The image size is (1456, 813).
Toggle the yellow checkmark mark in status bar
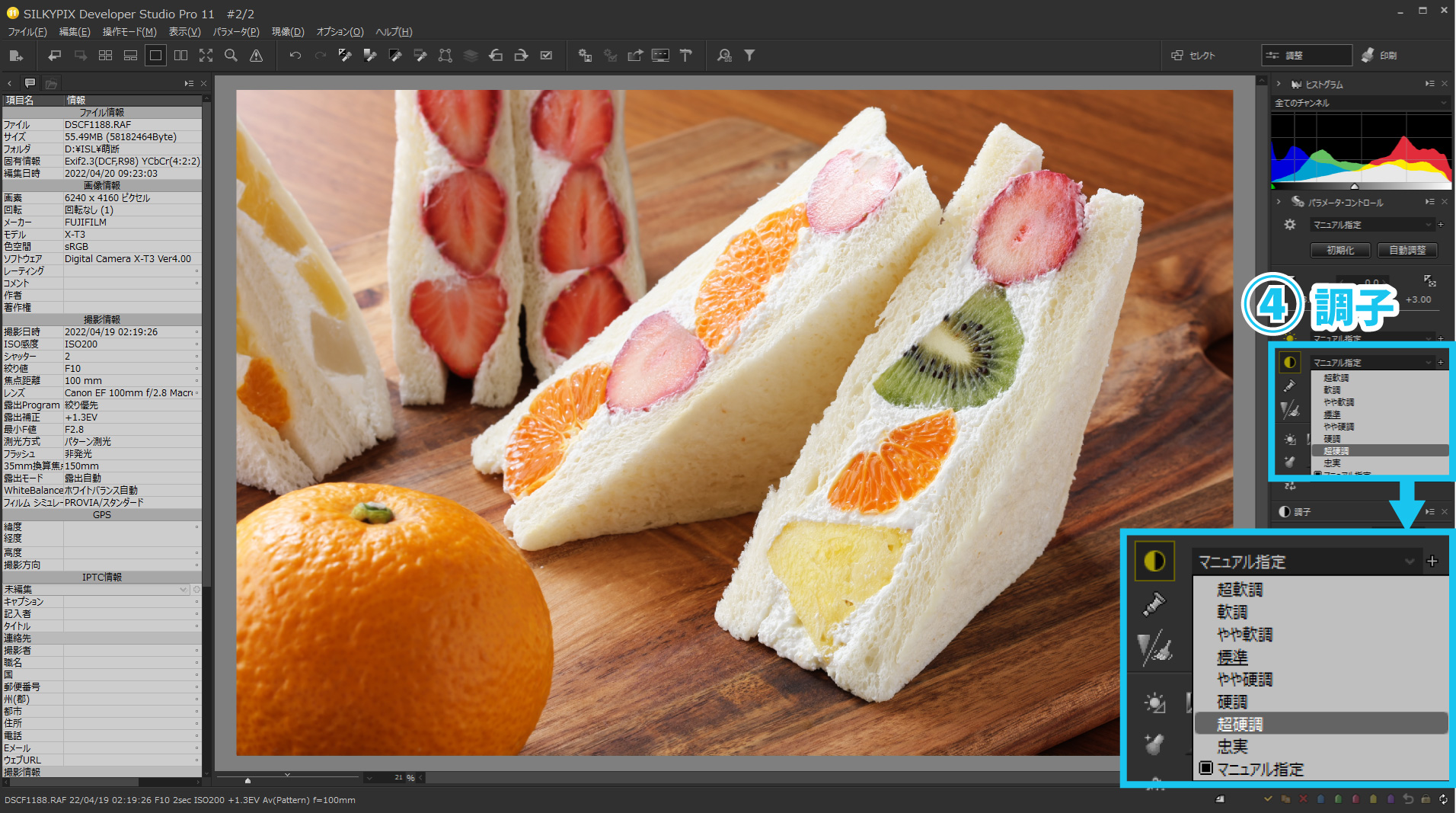click(x=1268, y=799)
